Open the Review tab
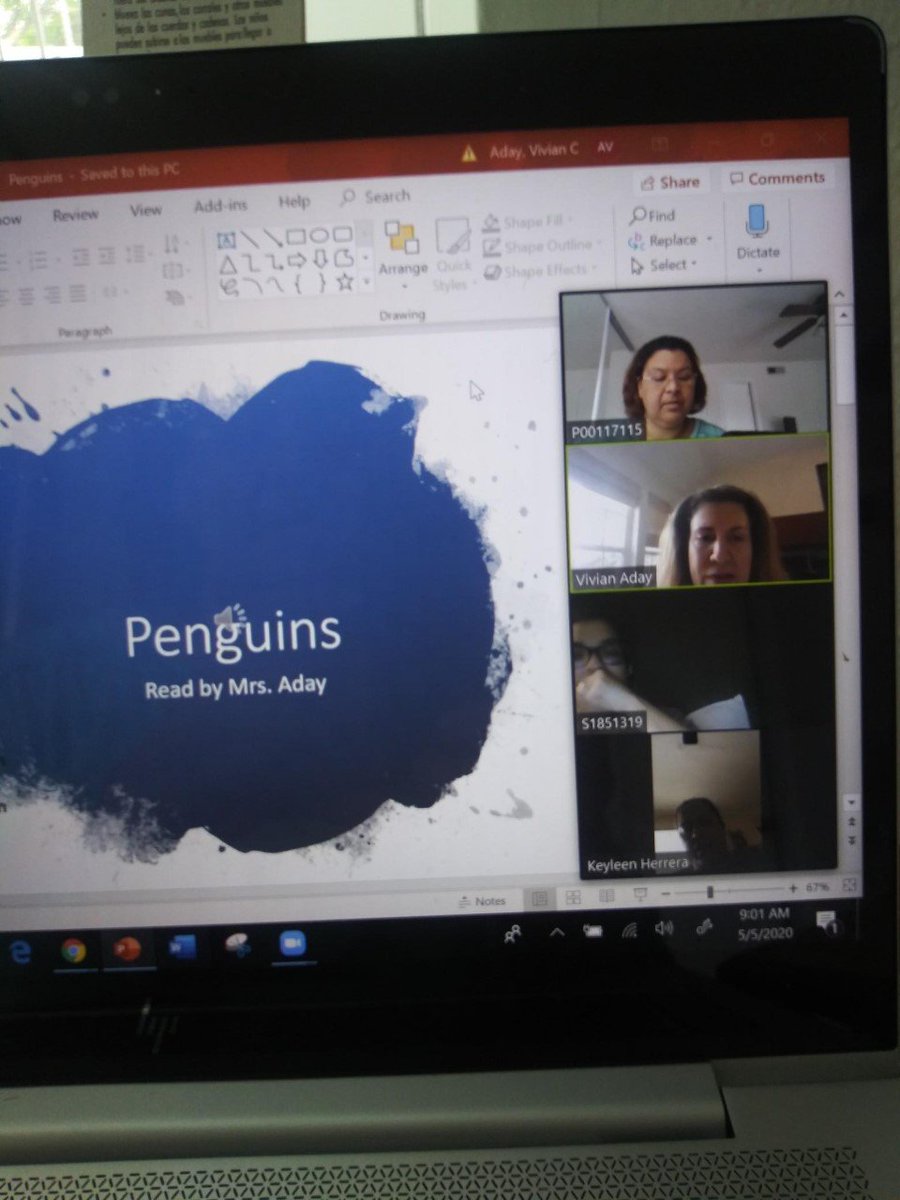The width and height of the screenshot is (900, 1200). [x=76, y=215]
